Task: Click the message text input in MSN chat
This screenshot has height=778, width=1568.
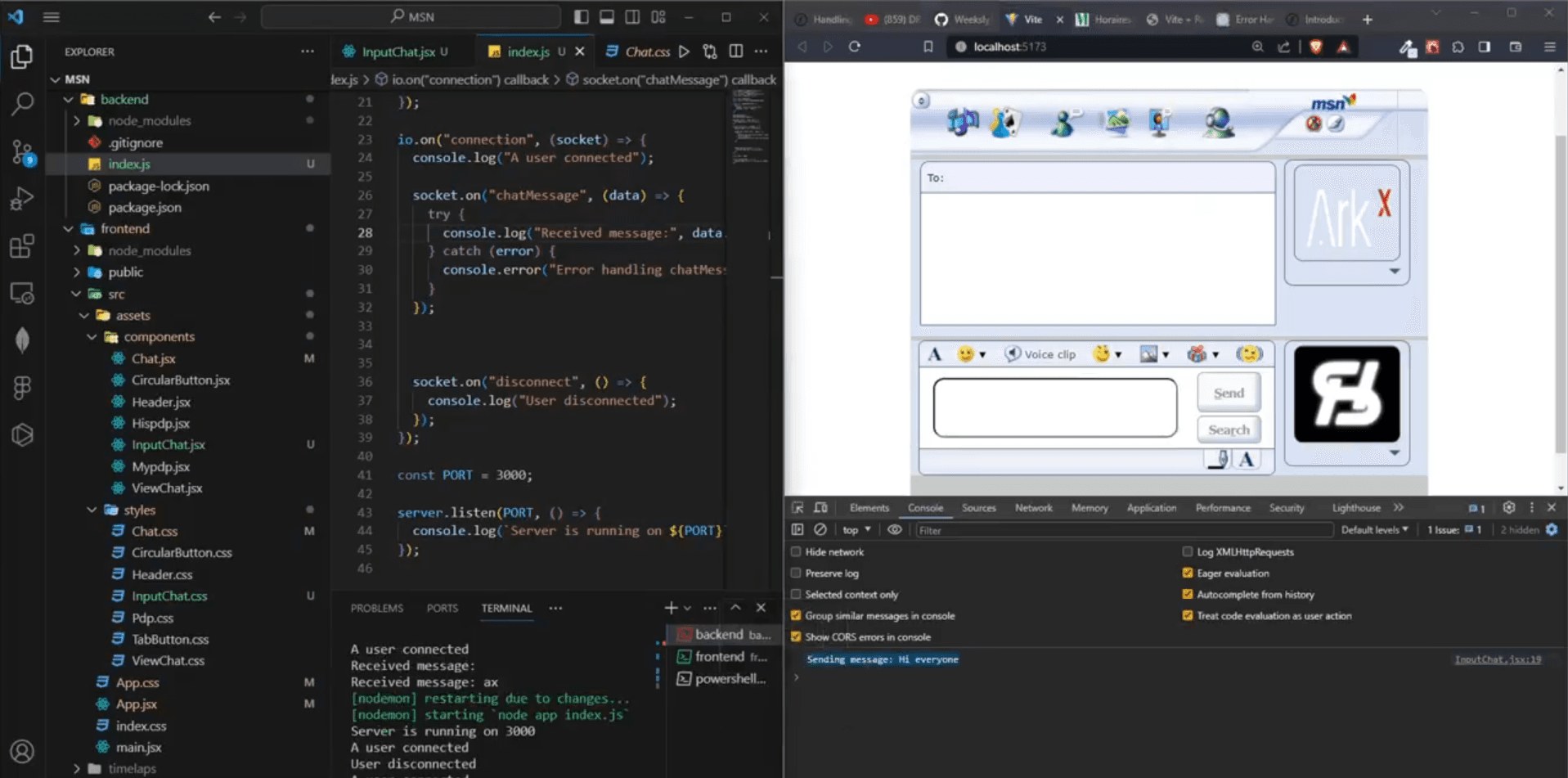Action: (x=1055, y=407)
